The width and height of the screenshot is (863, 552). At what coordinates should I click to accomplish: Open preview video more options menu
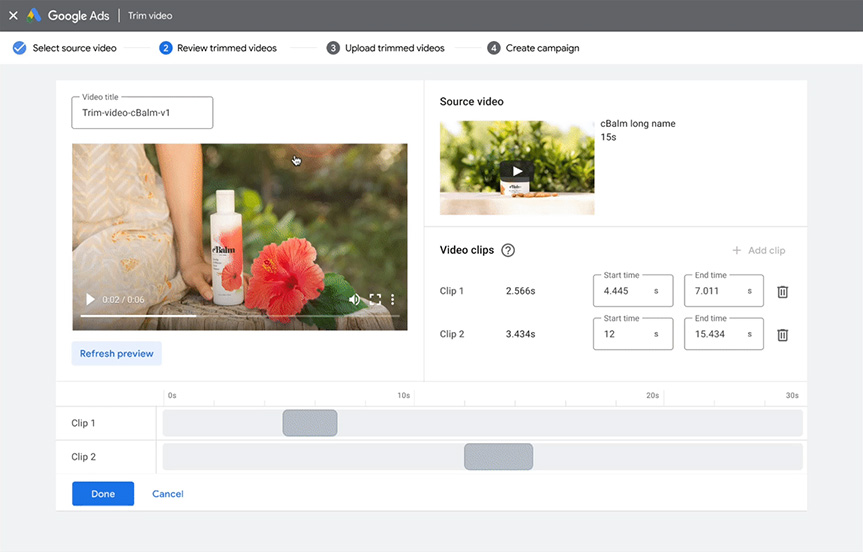tap(393, 299)
